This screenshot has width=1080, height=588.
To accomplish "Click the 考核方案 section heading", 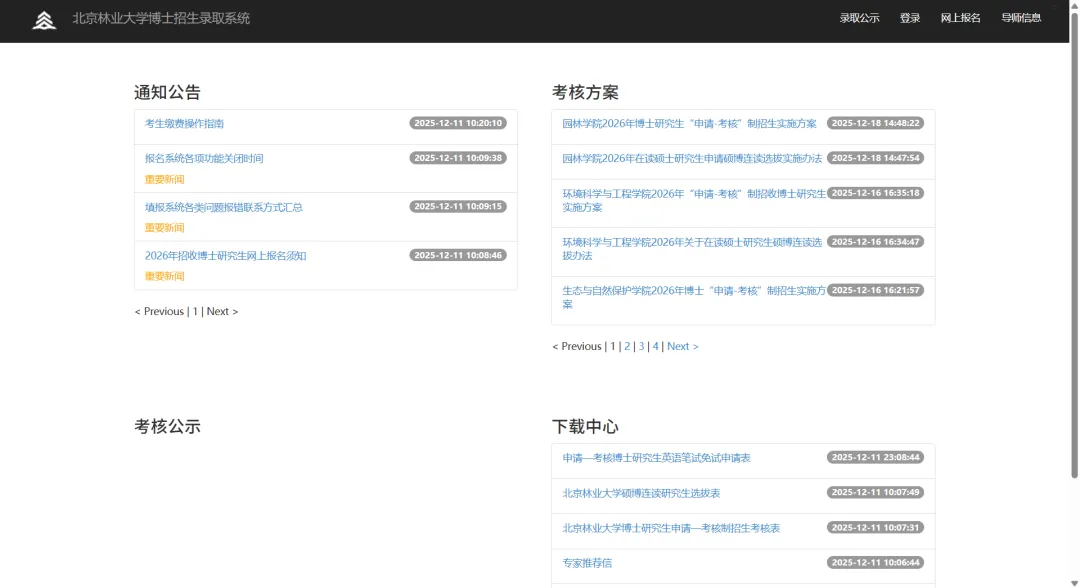I will (x=585, y=92).
